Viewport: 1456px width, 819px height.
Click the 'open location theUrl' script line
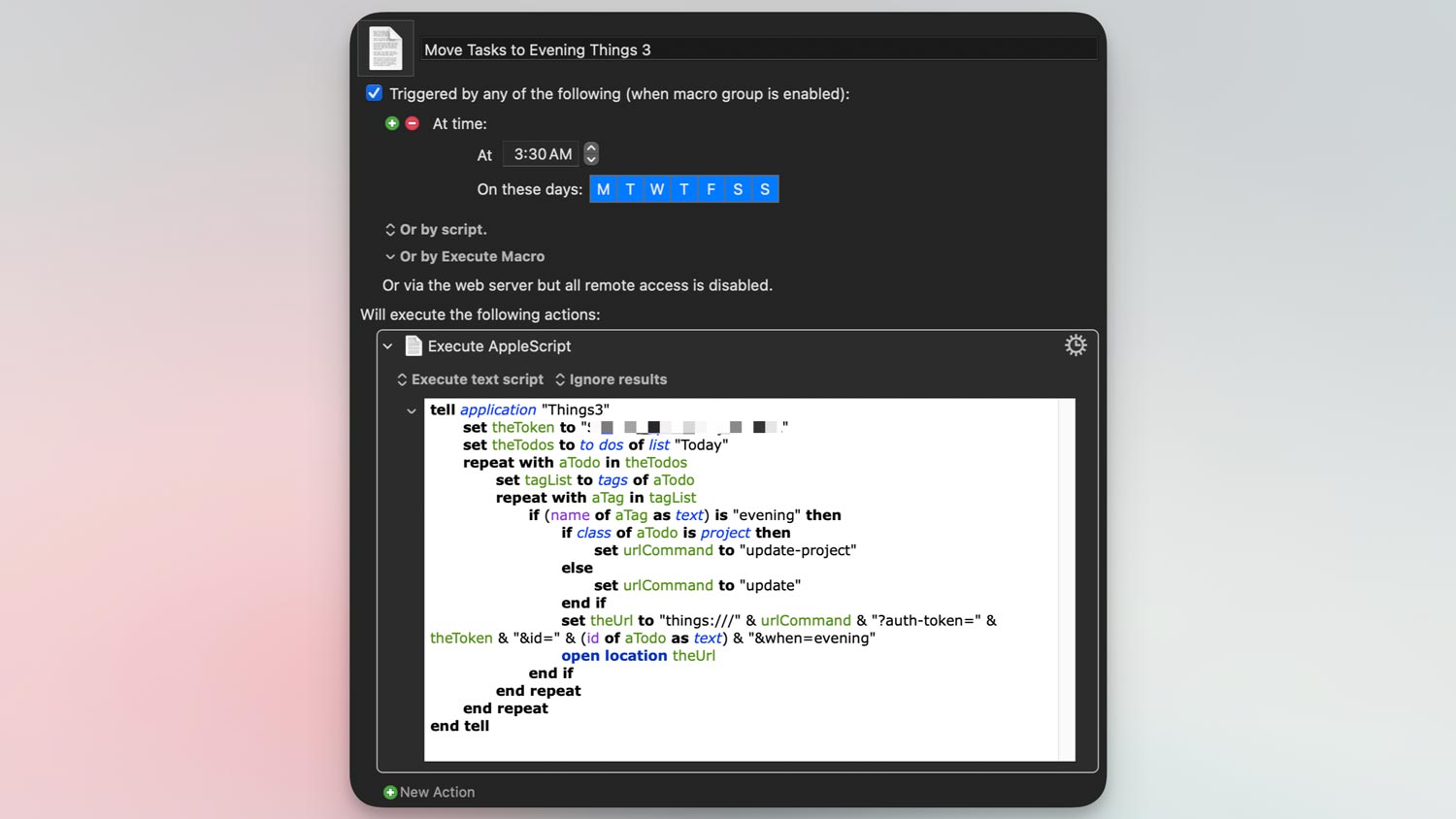[x=638, y=656]
